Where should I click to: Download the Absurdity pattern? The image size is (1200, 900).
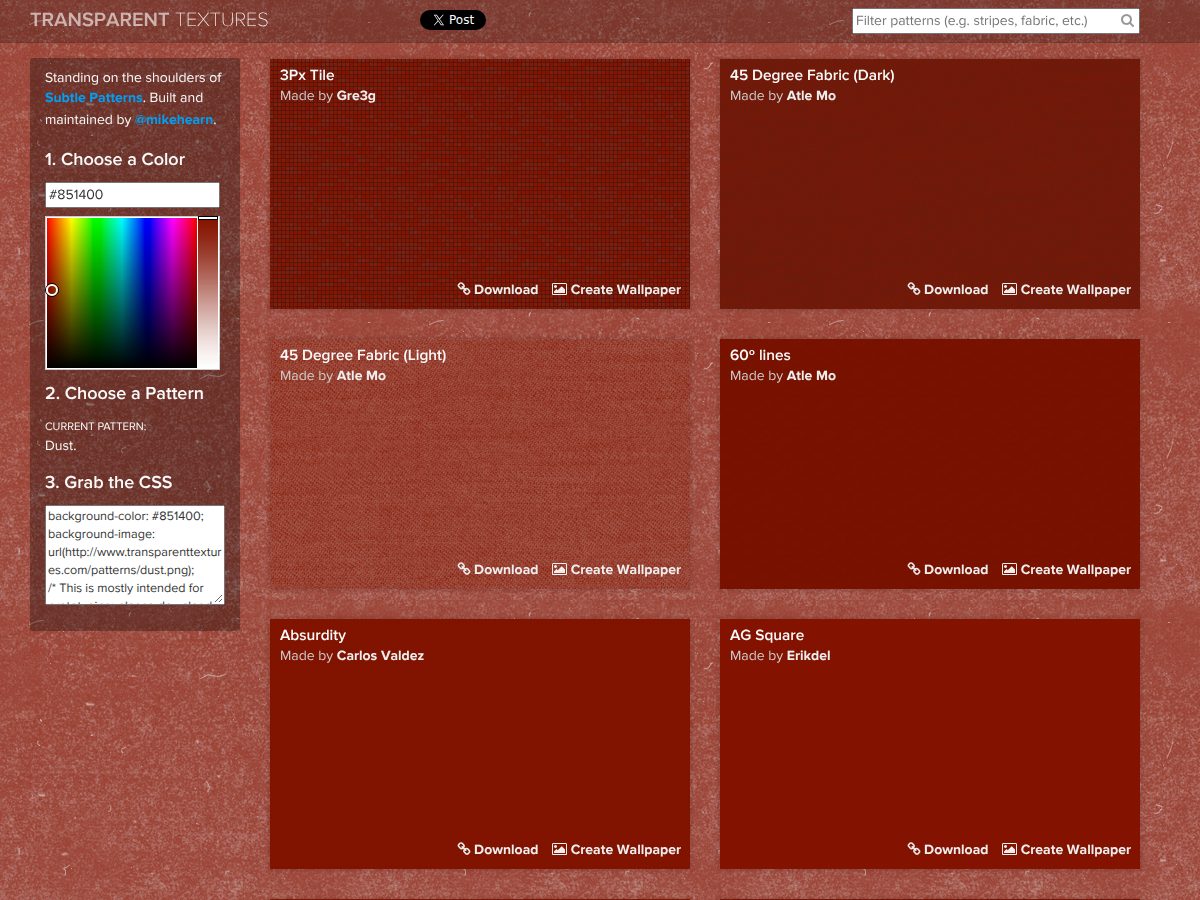498,850
